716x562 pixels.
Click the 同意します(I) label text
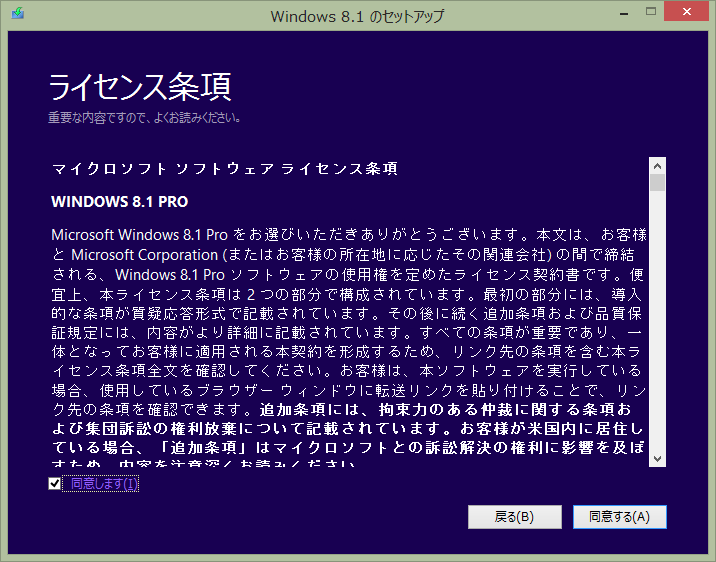tap(104, 483)
